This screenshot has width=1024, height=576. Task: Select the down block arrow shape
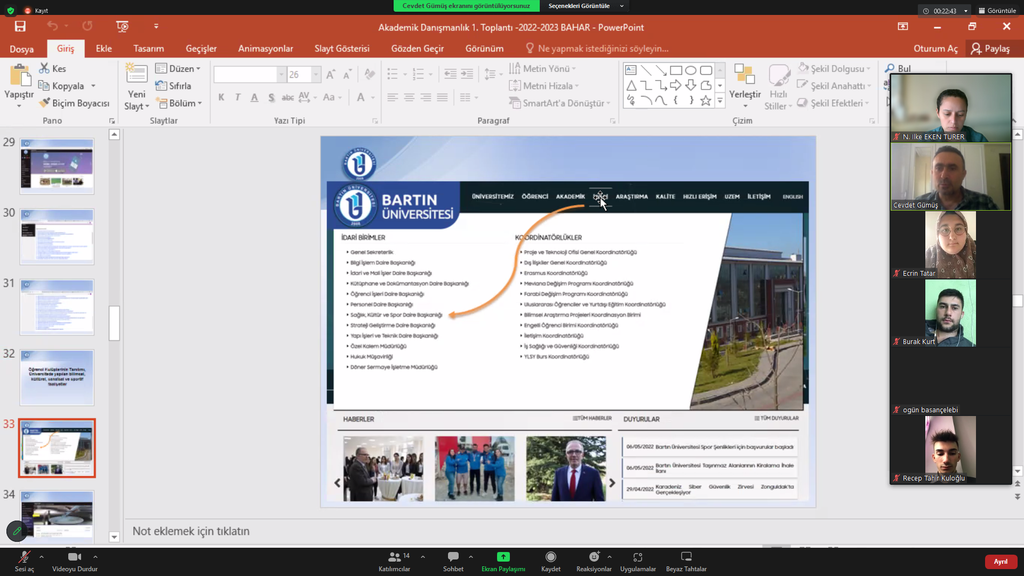(691, 86)
